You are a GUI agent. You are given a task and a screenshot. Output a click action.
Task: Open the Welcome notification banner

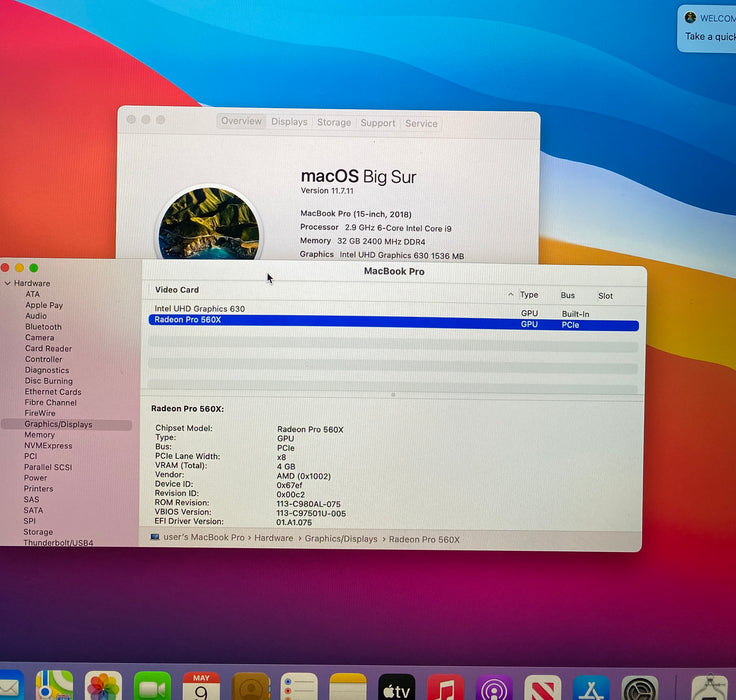point(707,28)
